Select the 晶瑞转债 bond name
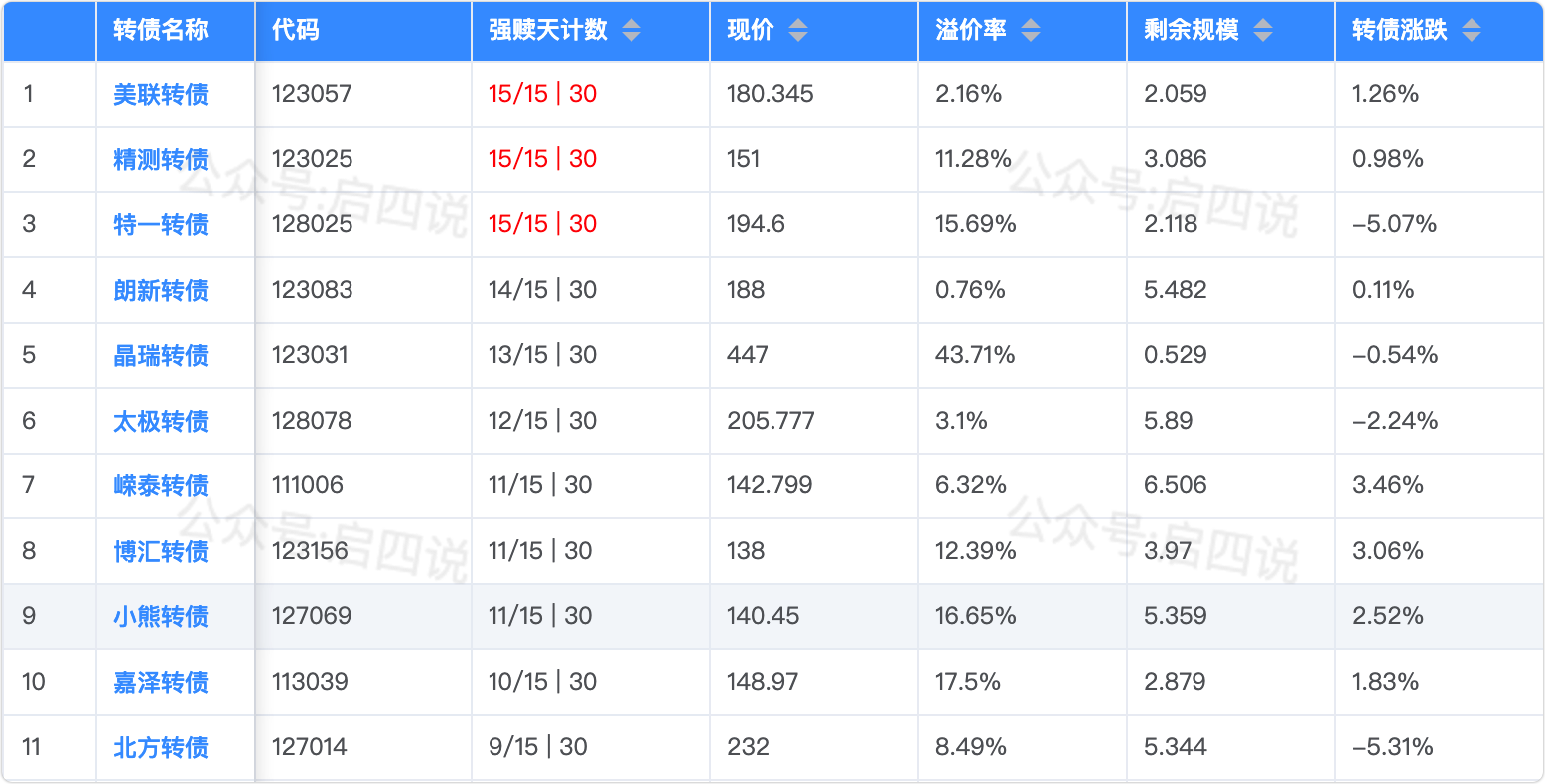The height and width of the screenshot is (784, 1545). [x=161, y=355]
